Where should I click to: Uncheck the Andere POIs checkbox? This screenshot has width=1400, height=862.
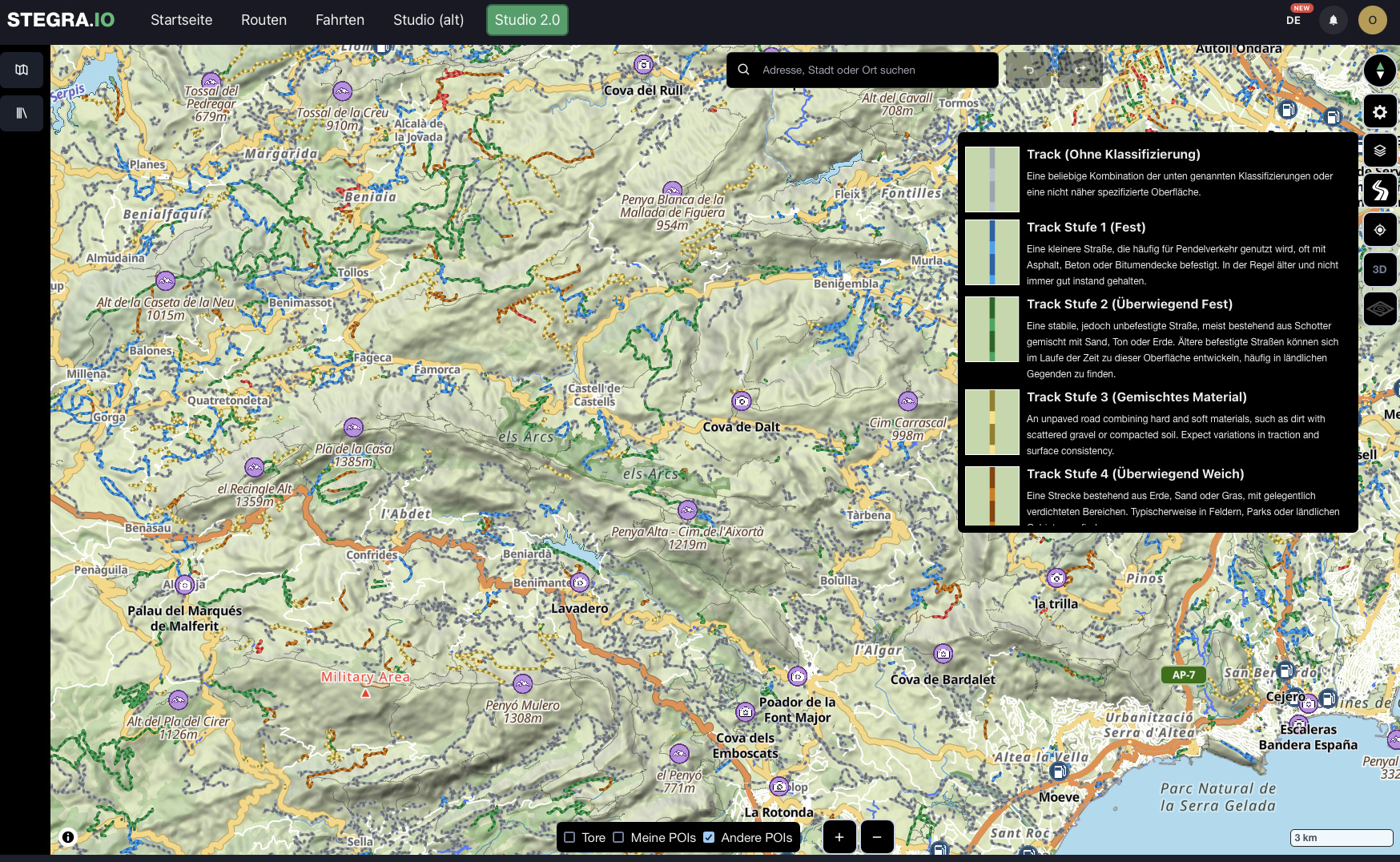pyautogui.click(x=709, y=837)
